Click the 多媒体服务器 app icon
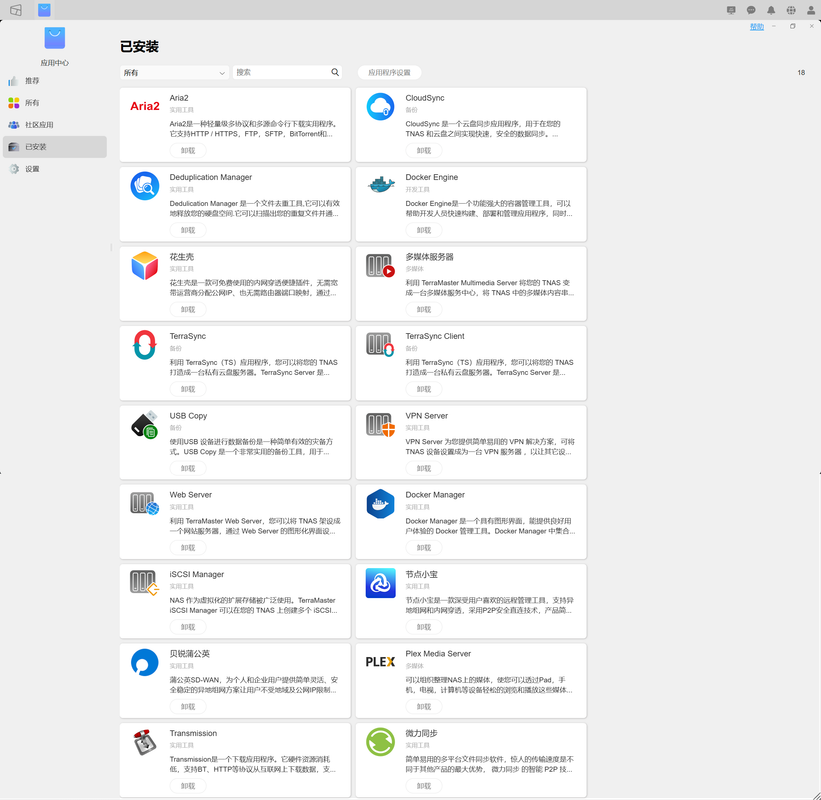Viewport: 821px width, 800px height. coord(380,266)
